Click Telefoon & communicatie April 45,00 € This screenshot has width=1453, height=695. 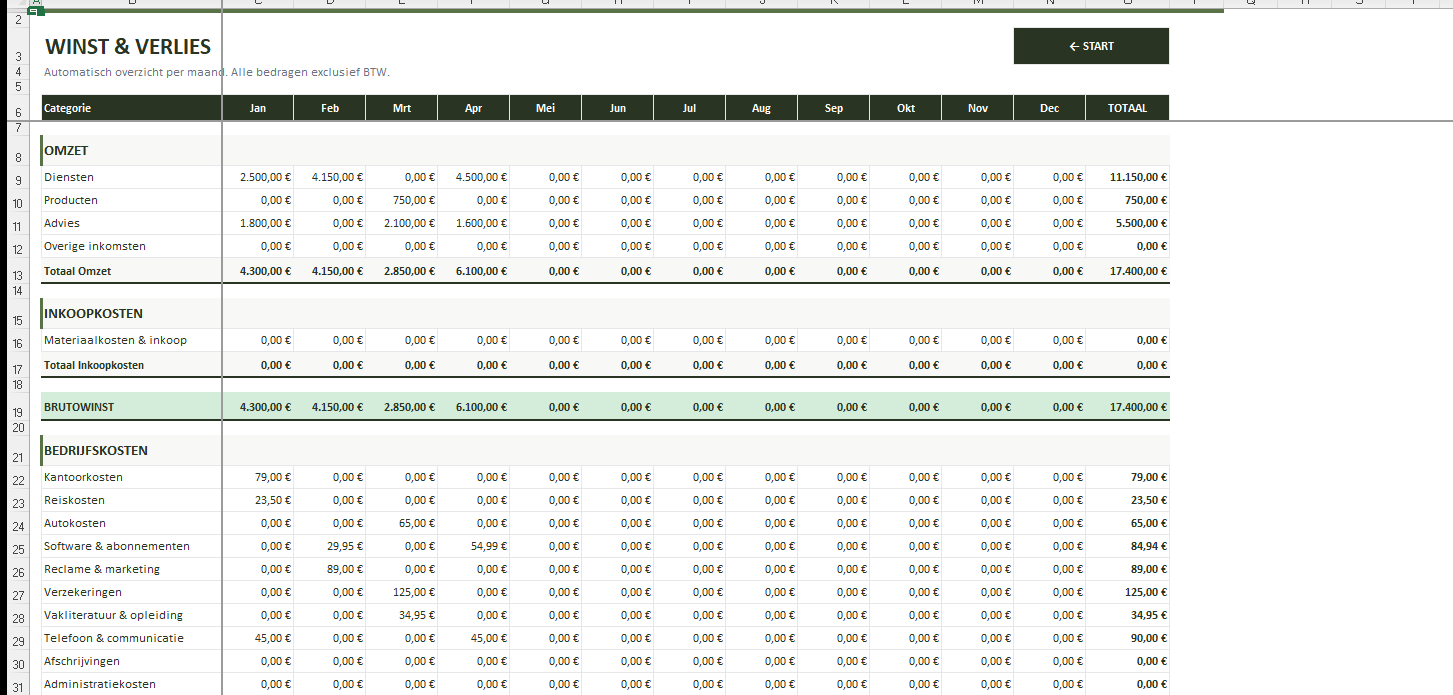[488, 638]
